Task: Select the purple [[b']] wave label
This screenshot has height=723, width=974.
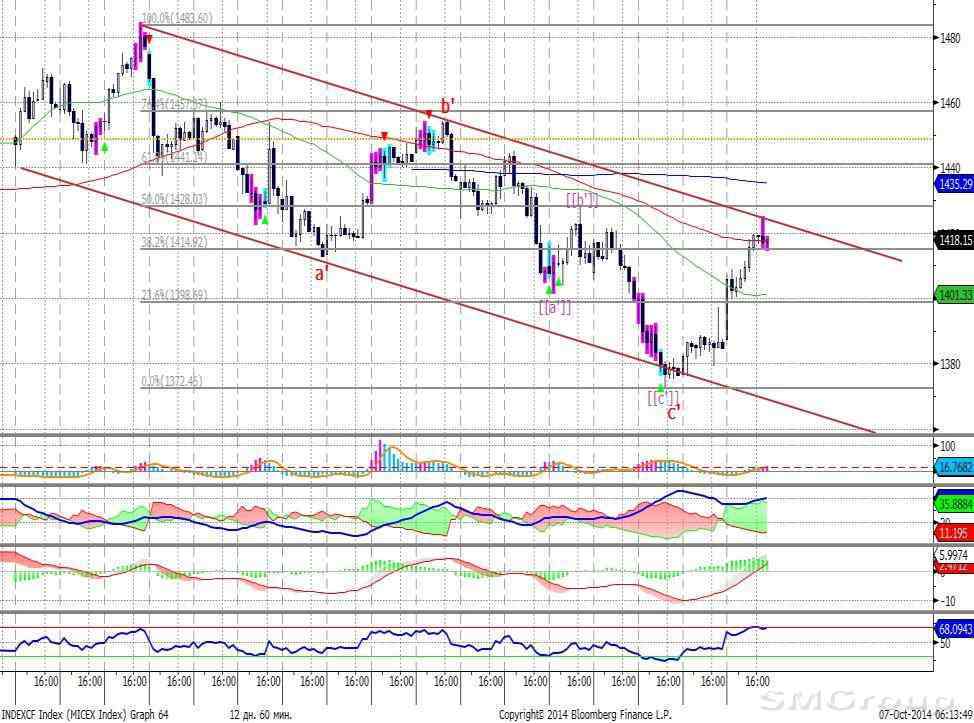Action: click(583, 200)
